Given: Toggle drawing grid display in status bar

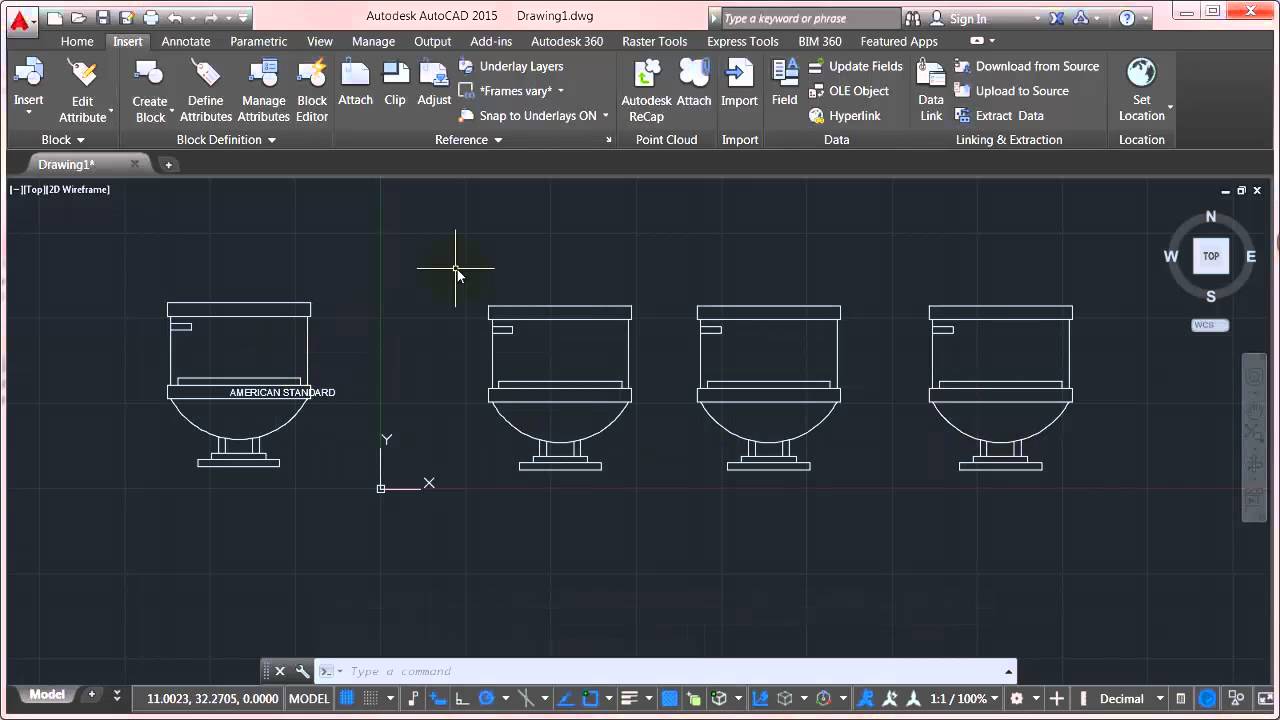Looking at the screenshot, I should (347, 698).
